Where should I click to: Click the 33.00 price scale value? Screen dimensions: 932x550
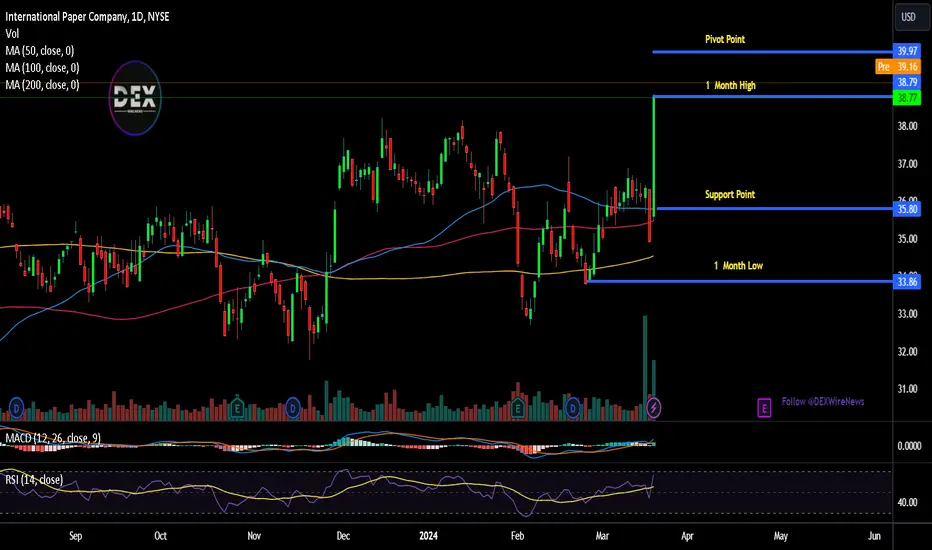(908, 313)
